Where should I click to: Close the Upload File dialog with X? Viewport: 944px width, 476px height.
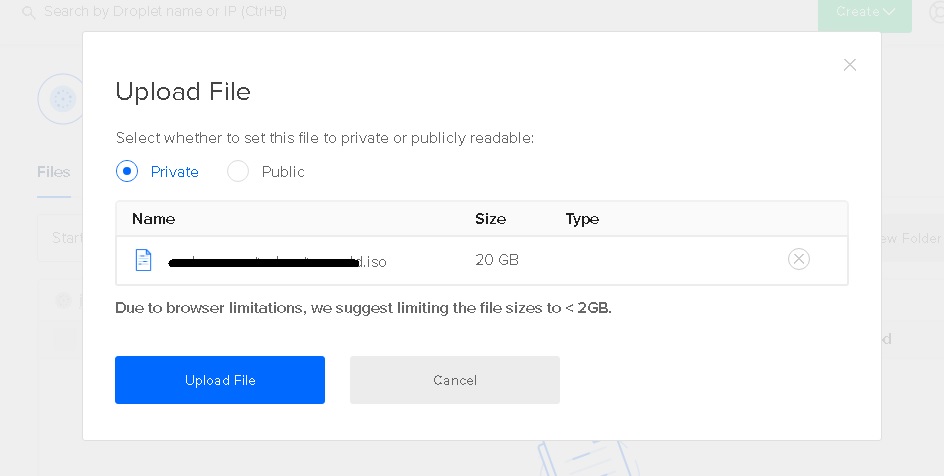coord(849,65)
